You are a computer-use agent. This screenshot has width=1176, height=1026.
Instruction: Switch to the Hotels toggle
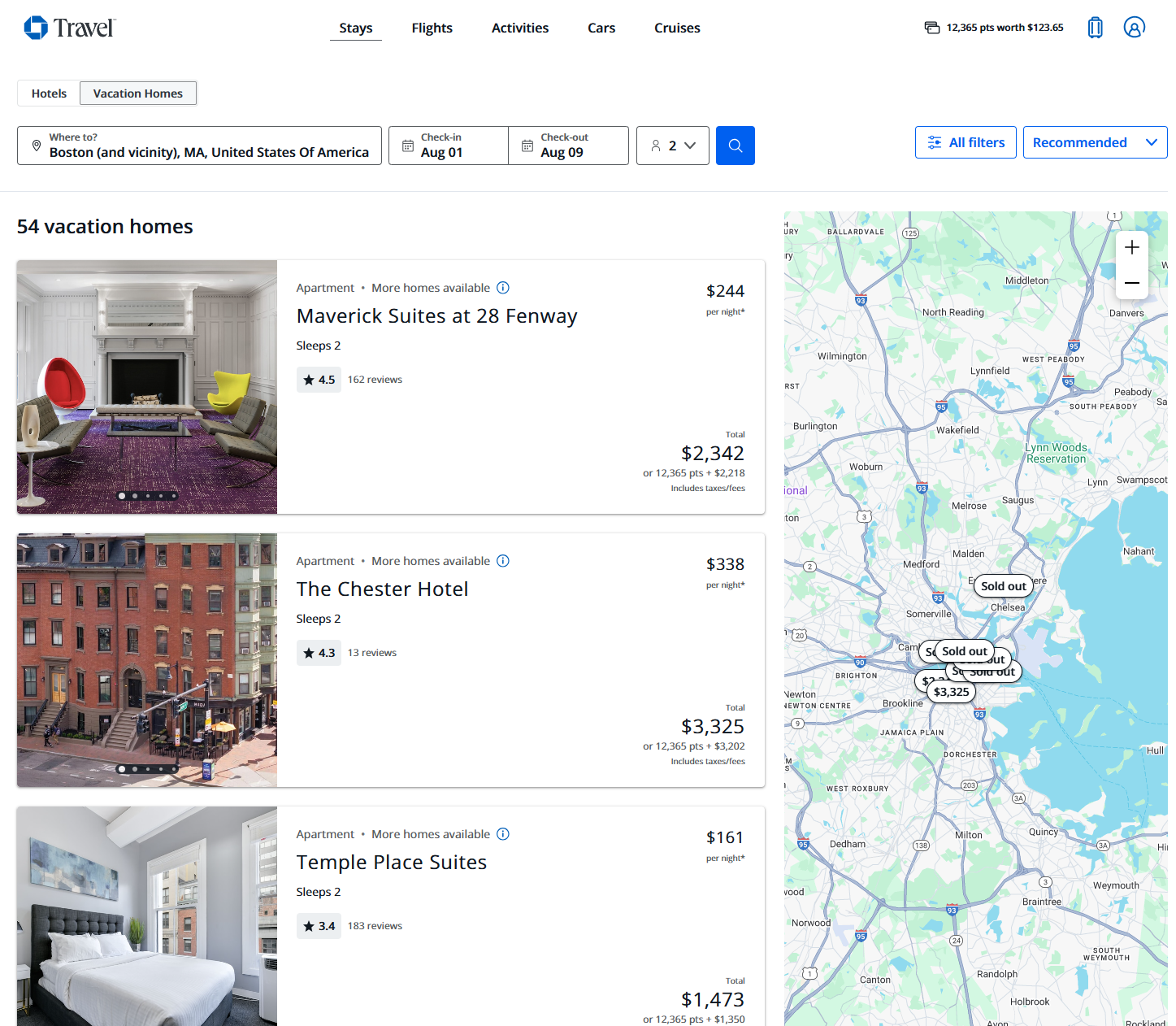coord(49,93)
